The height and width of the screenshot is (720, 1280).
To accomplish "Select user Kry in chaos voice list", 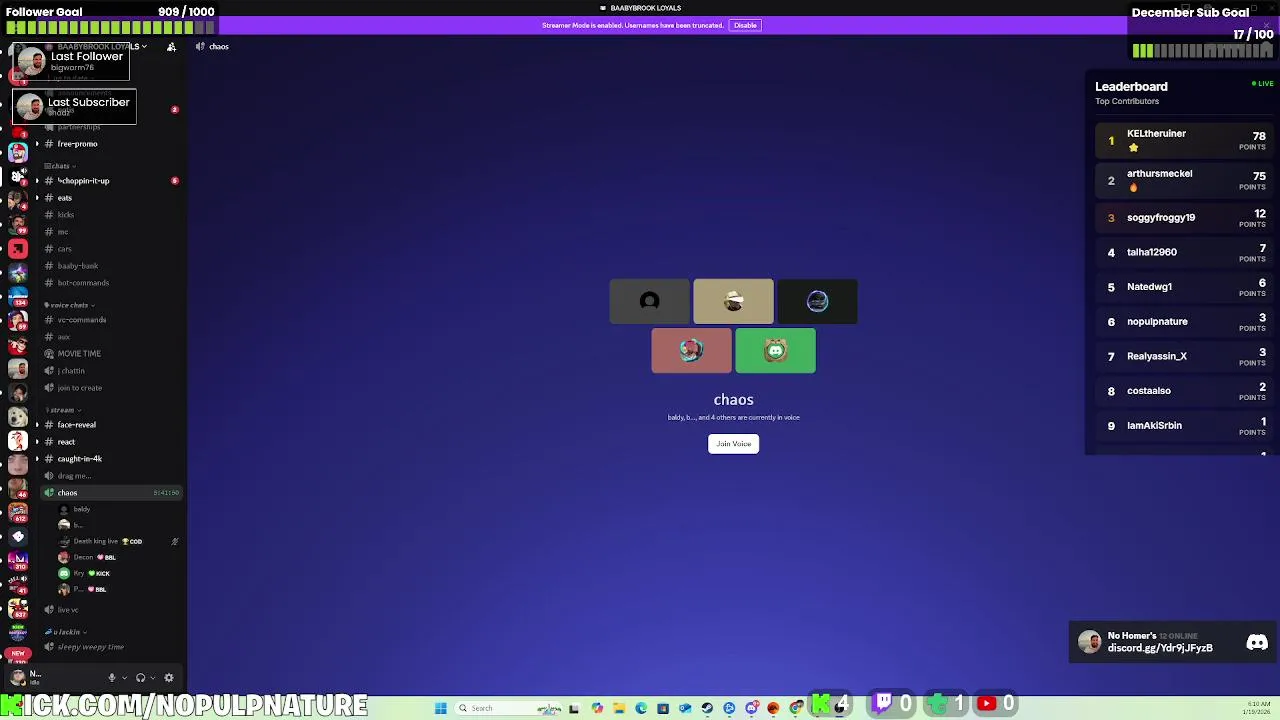I will point(79,573).
